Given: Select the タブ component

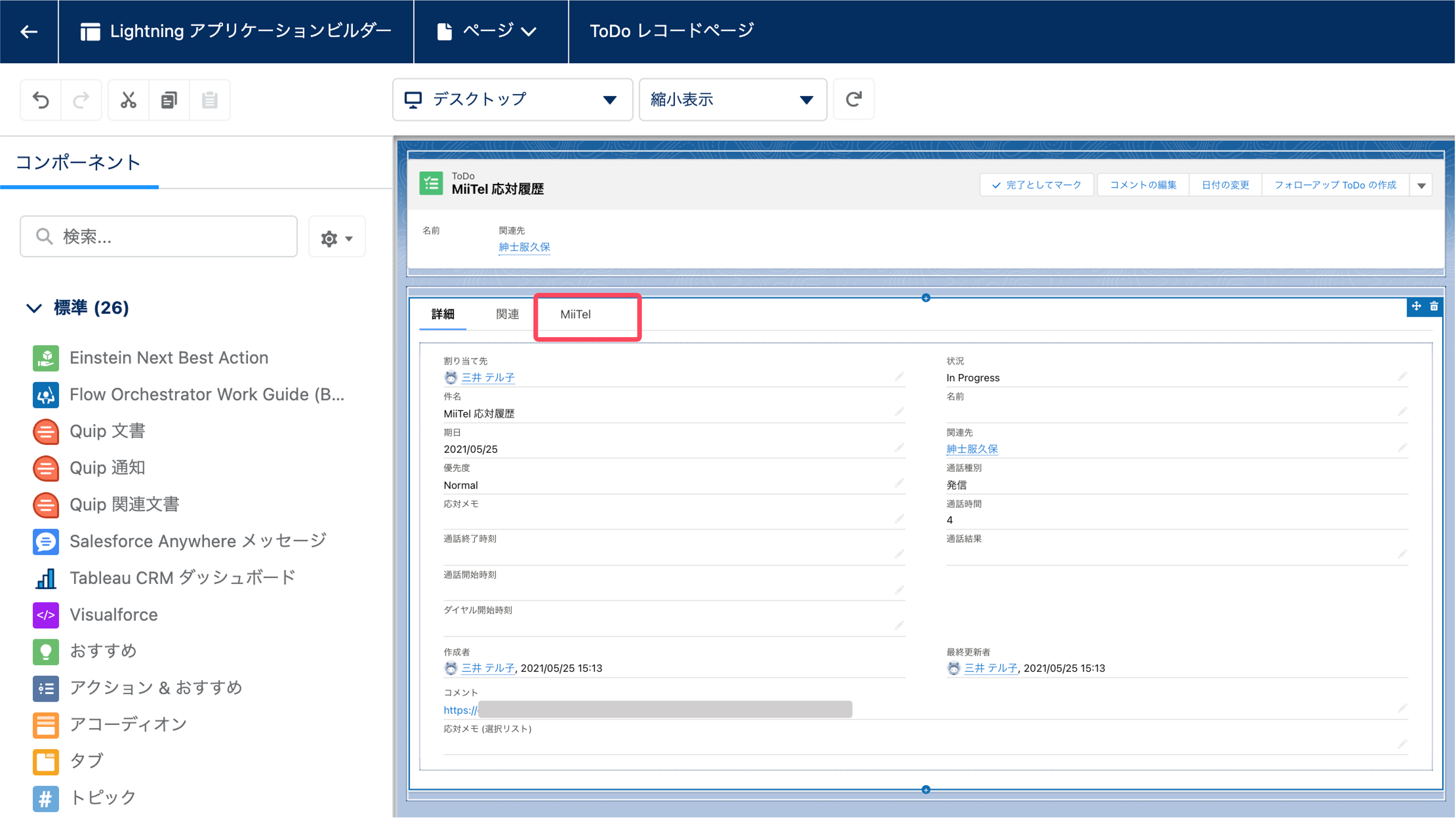Looking at the screenshot, I should (x=68, y=762).
